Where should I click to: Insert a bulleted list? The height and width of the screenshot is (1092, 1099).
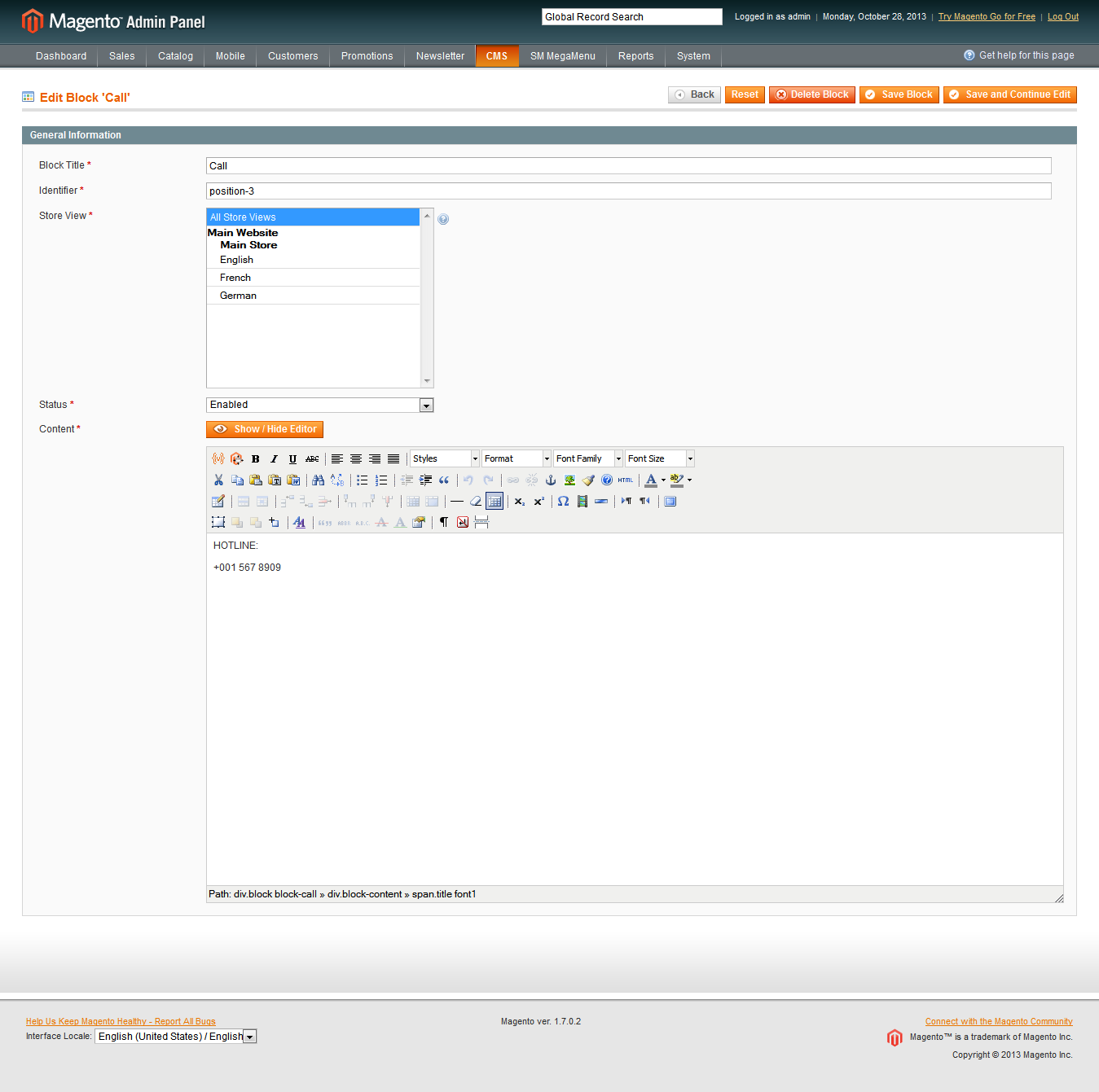[363, 480]
